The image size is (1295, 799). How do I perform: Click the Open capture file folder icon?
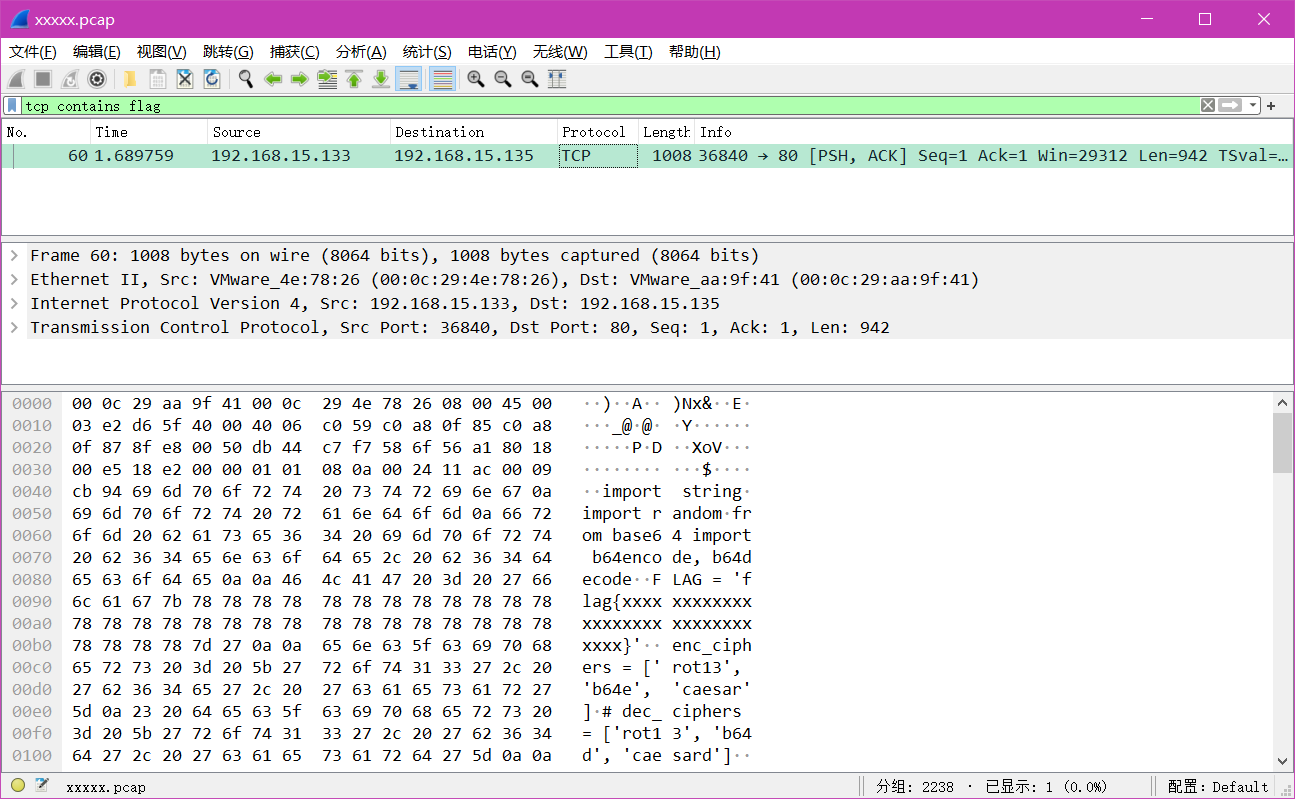click(130, 79)
